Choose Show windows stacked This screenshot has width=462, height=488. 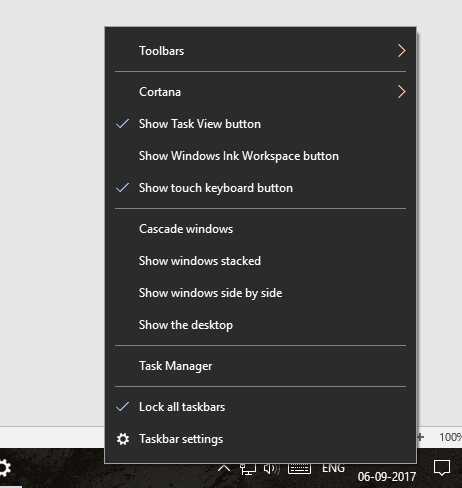pyautogui.click(x=260, y=261)
